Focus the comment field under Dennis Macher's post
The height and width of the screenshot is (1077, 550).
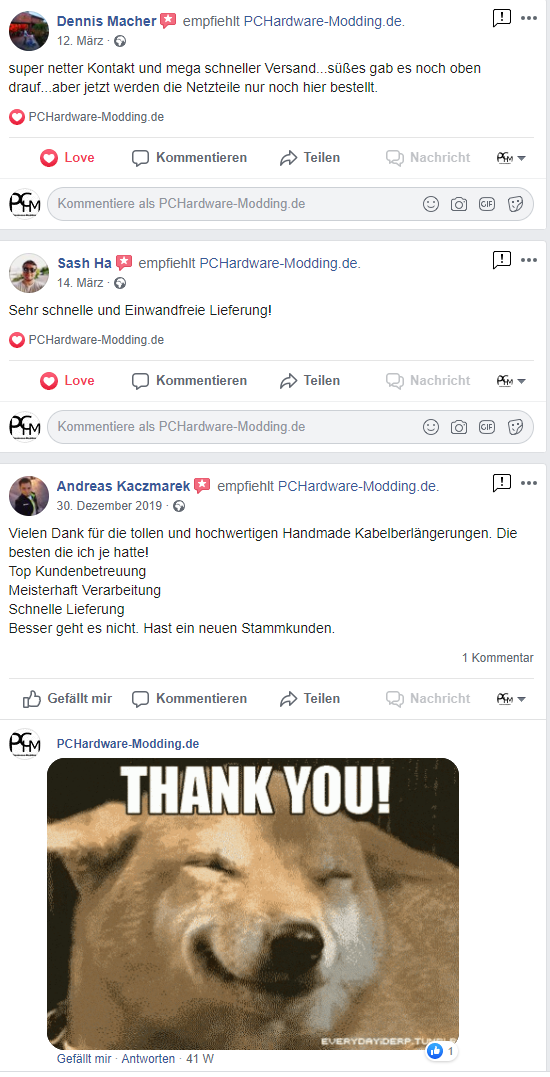[237, 204]
